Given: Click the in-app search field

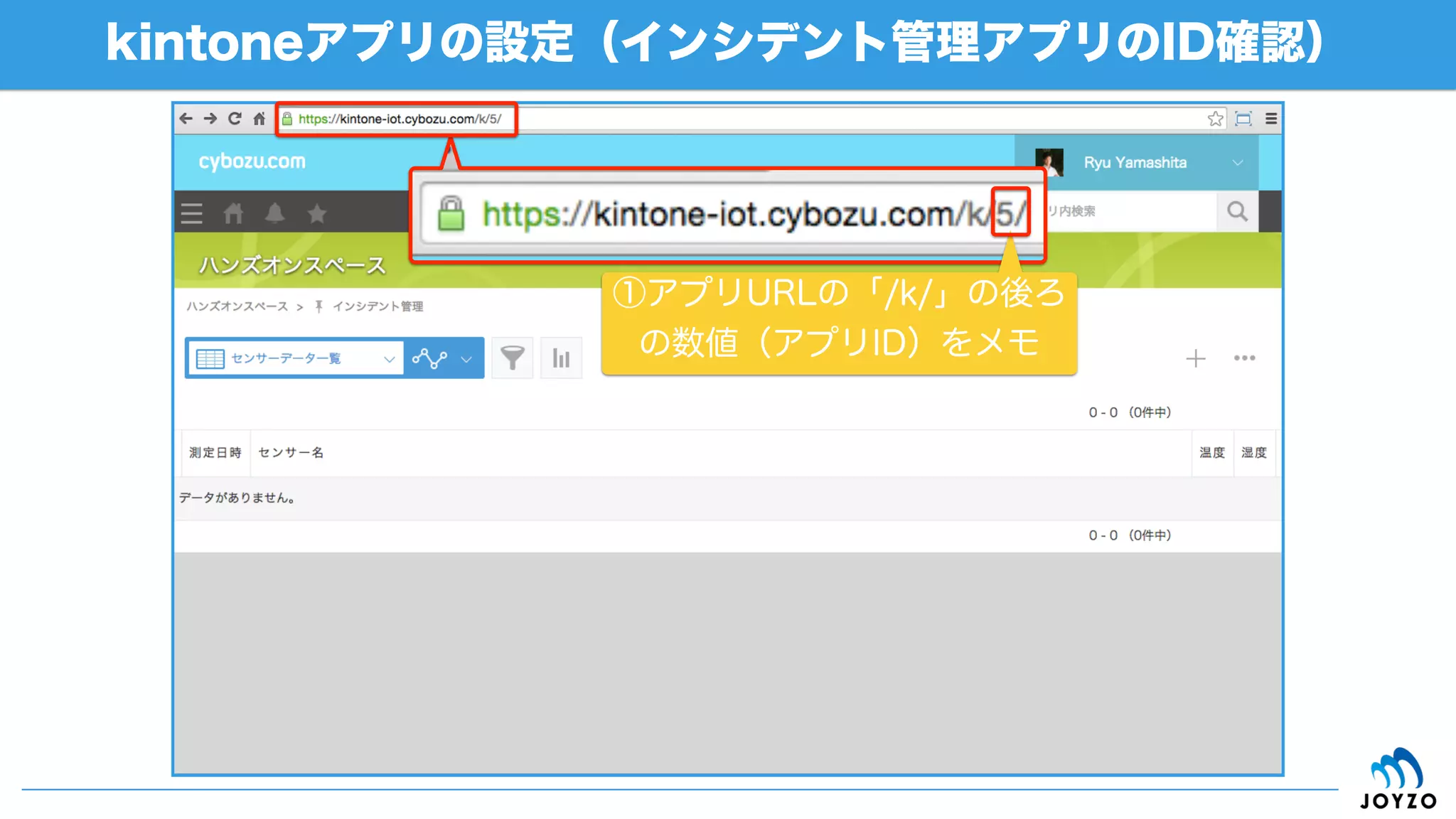Looking at the screenshot, I should click(x=1130, y=211).
